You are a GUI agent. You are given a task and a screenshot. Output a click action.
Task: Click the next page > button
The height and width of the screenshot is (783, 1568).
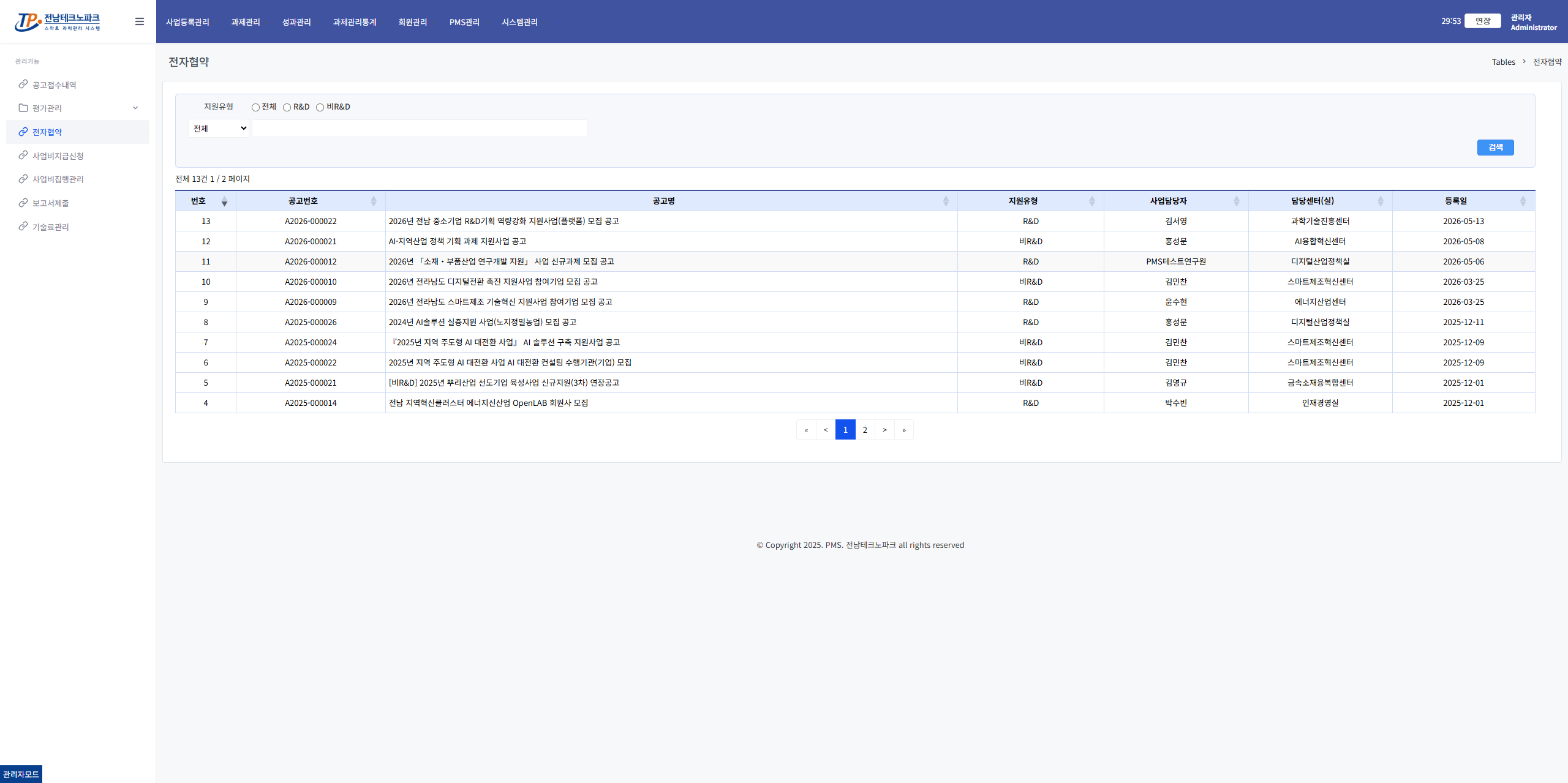(884, 430)
